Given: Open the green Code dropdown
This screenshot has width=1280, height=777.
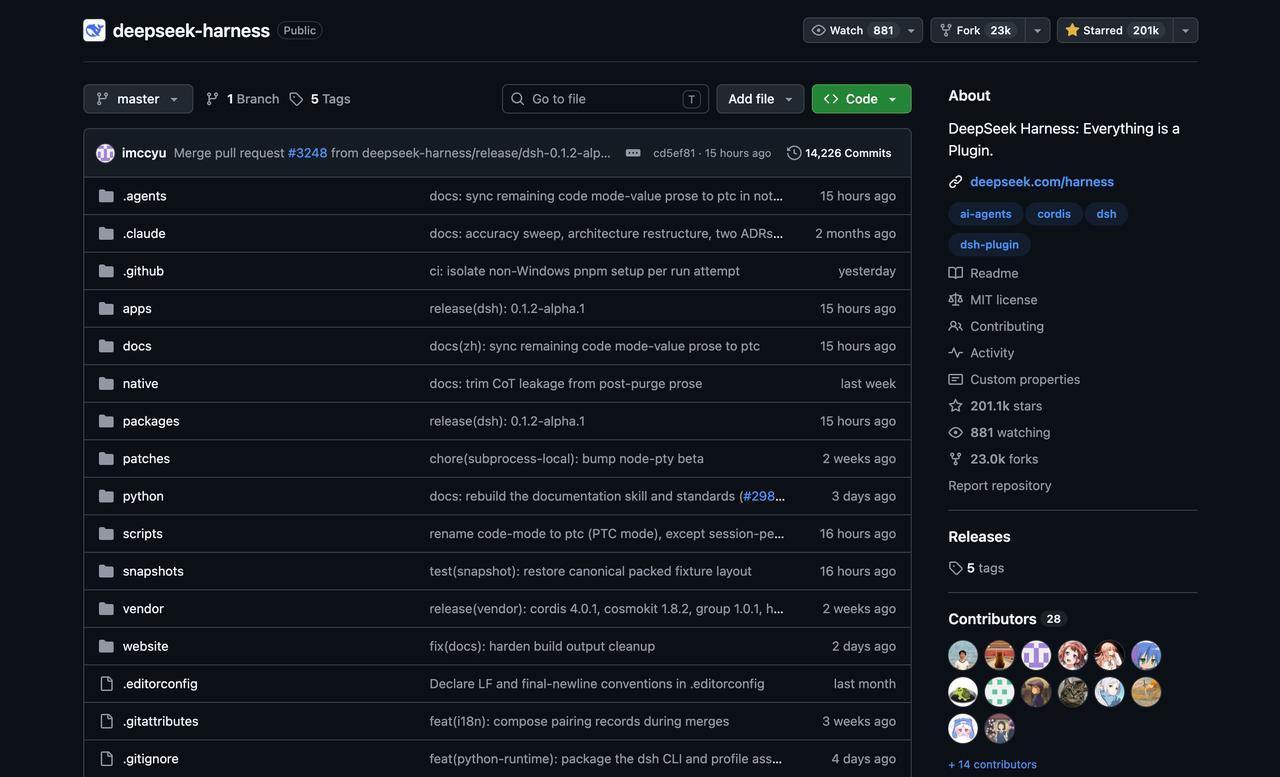Looking at the screenshot, I should pos(861,99).
